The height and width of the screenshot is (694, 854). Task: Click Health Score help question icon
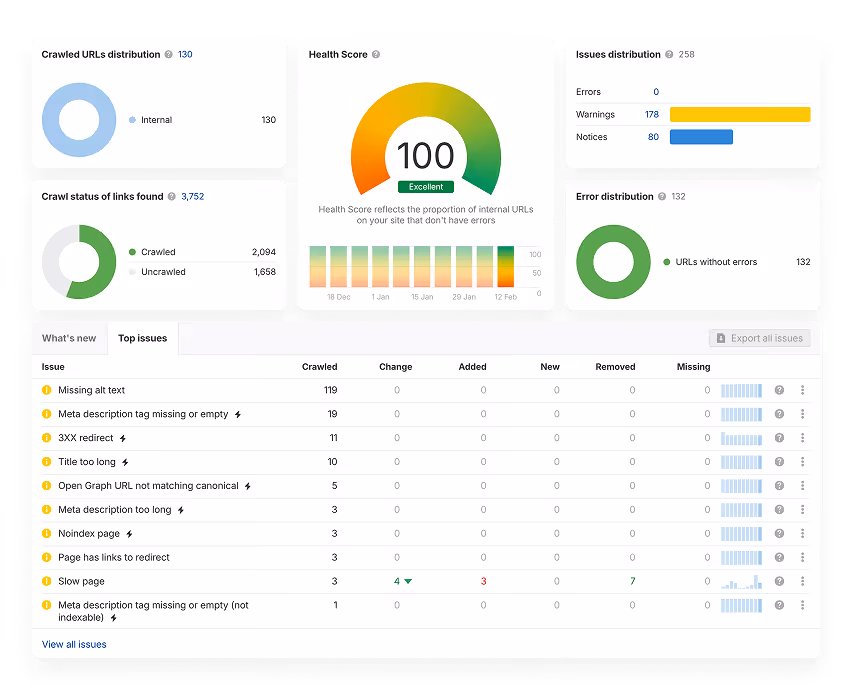[376, 54]
